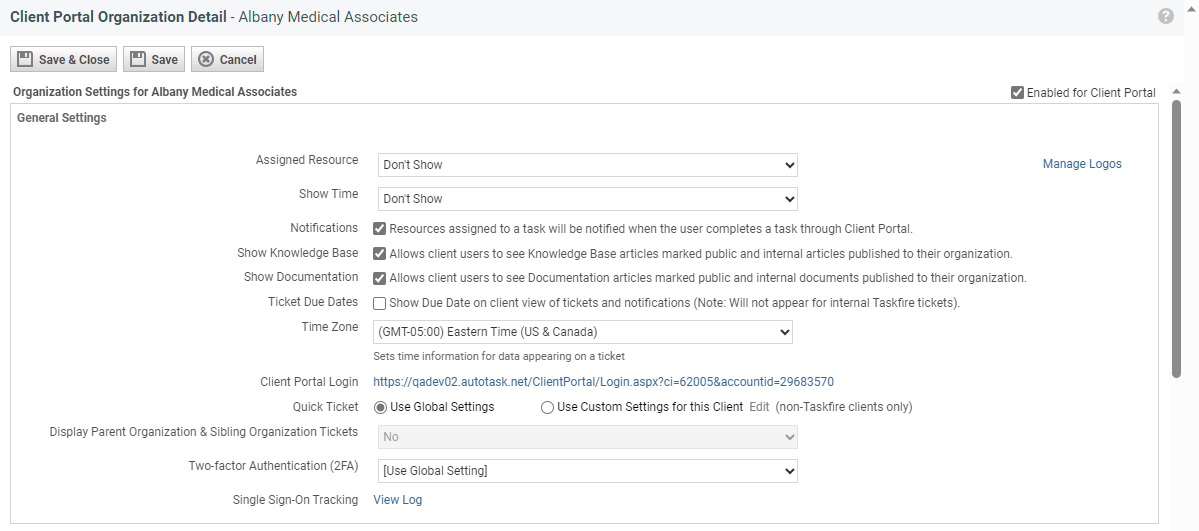Enable the Ticket Due Dates checkbox

click(x=380, y=303)
